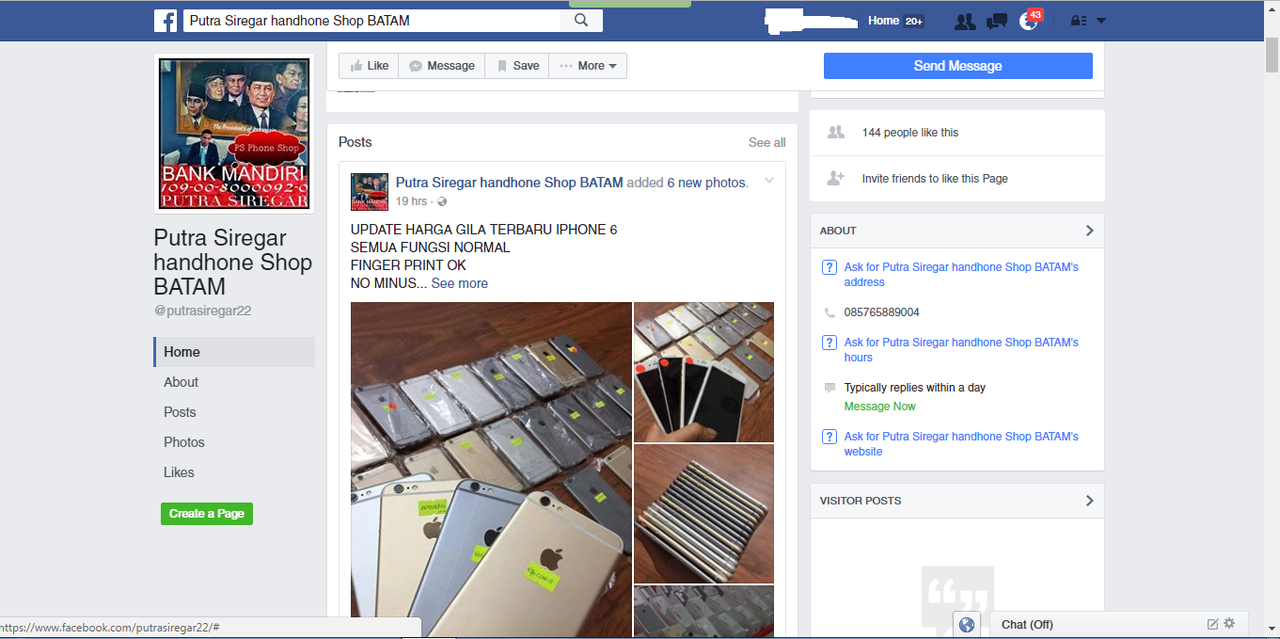Image resolution: width=1280 pixels, height=639 pixels.
Task: Click the @putrasiregar22 username text
Action: coord(202,311)
